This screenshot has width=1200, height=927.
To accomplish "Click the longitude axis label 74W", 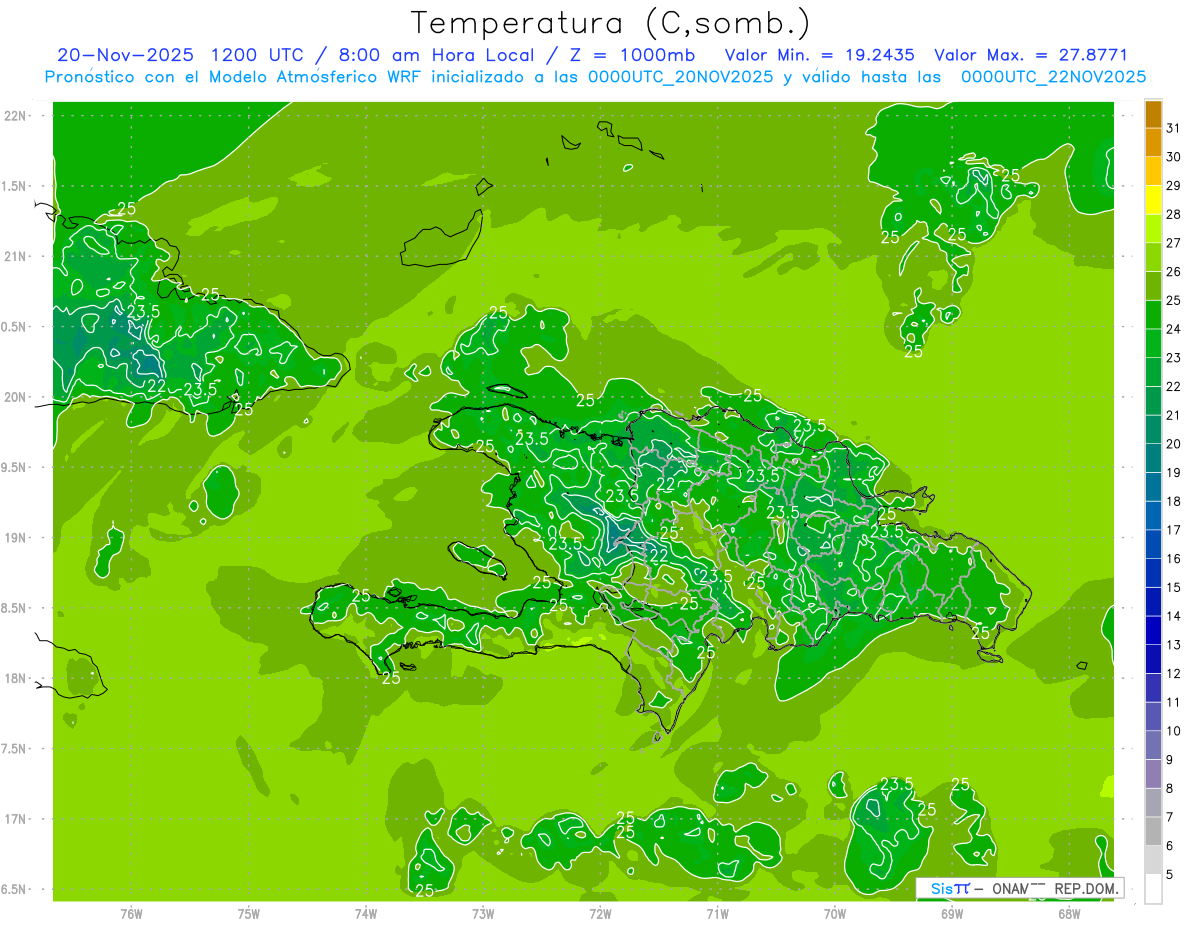I will click(x=366, y=914).
